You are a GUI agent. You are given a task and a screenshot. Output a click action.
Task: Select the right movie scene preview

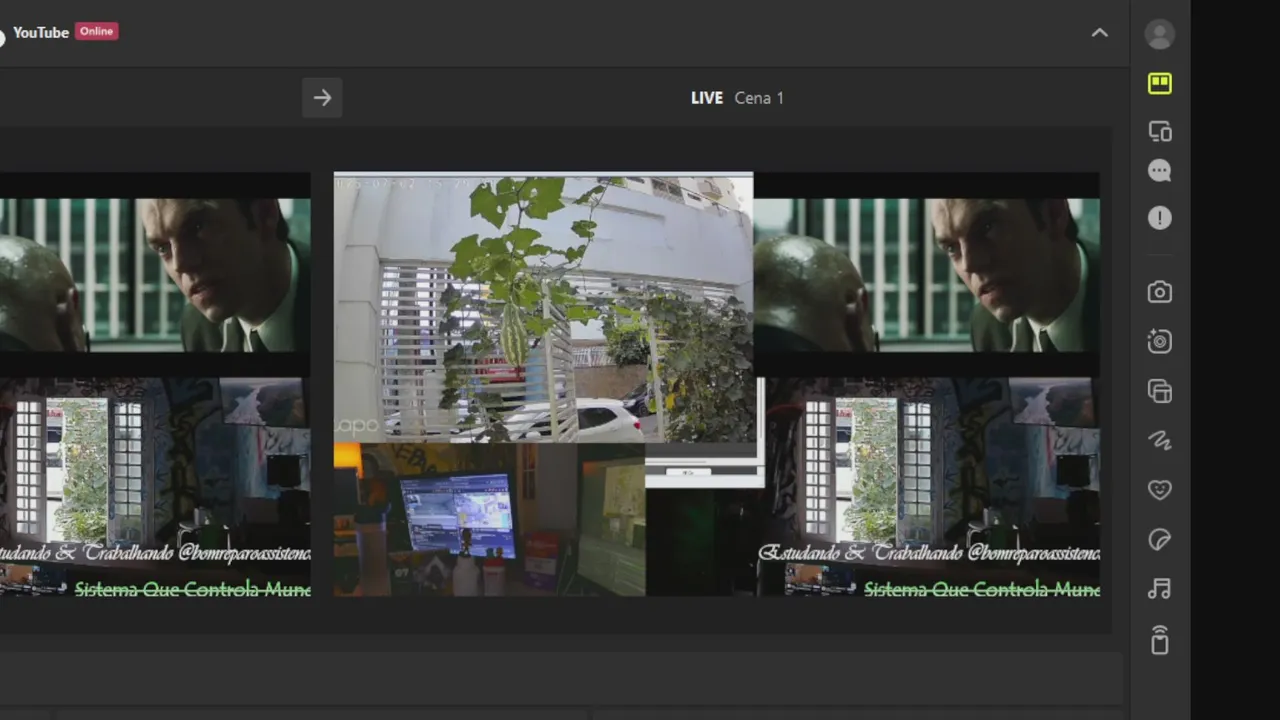pyautogui.click(x=927, y=275)
